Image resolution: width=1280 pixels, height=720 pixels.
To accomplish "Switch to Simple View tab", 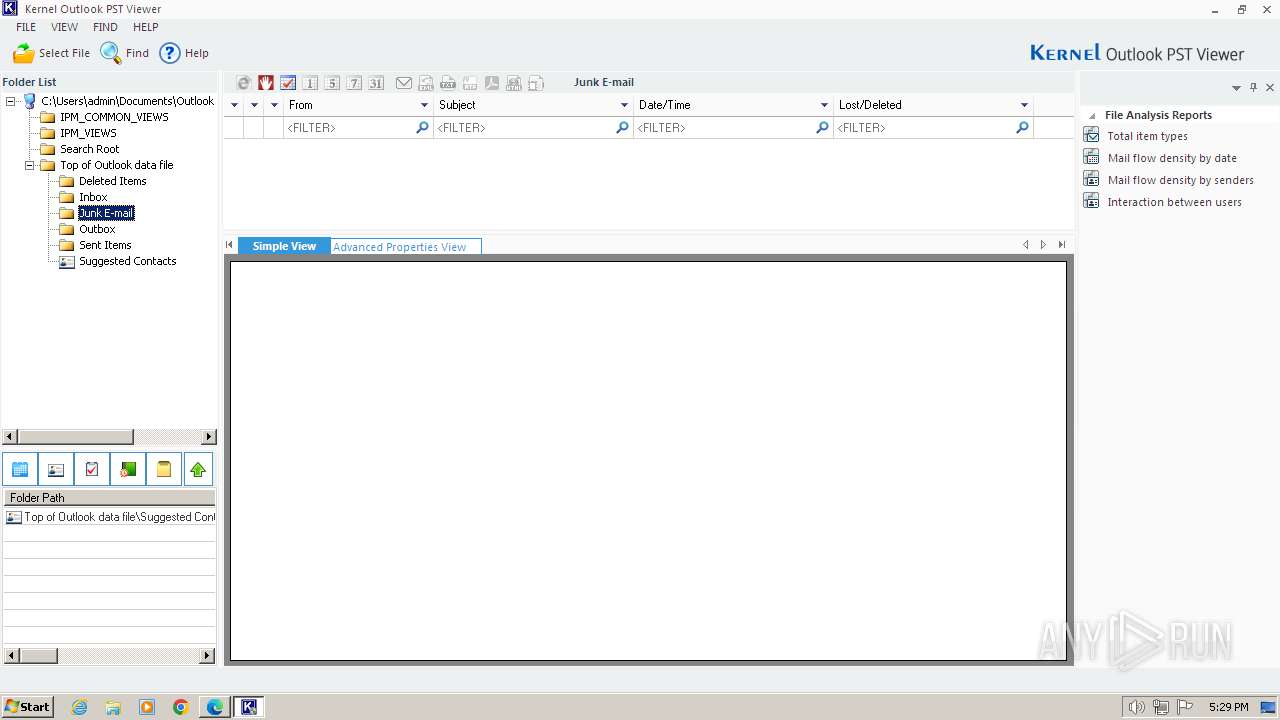I will [x=284, y=246].
